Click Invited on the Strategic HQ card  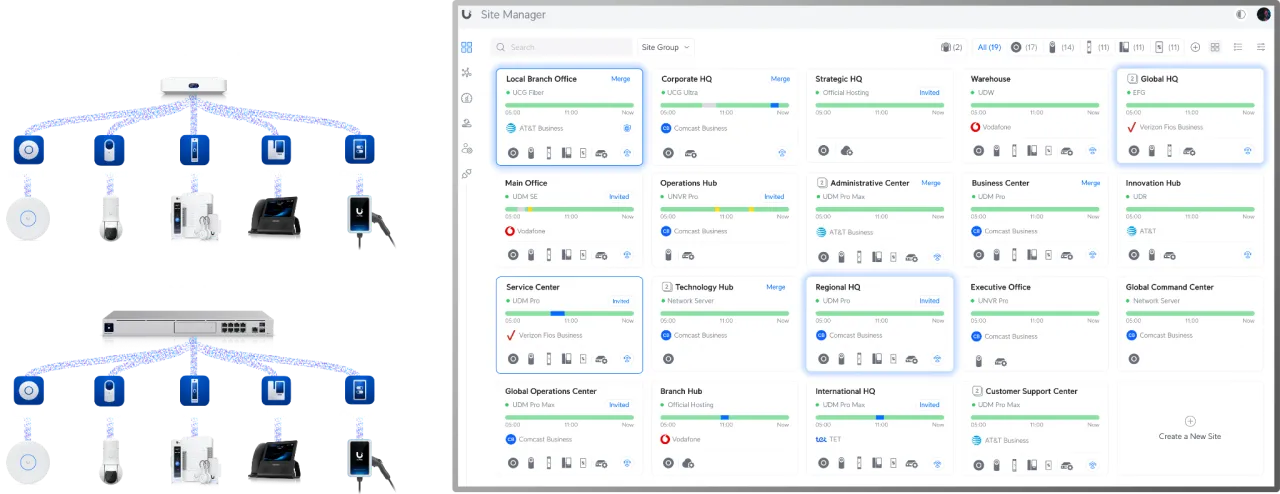click(x=930, y=93)
